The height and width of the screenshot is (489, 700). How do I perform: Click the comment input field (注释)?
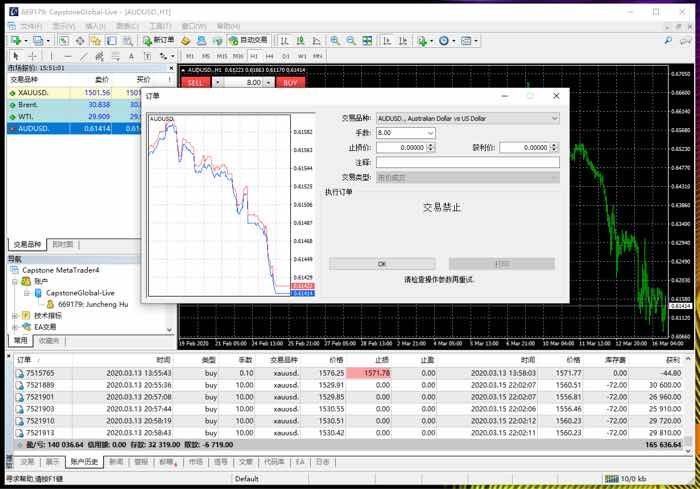[x=467, y=162]
